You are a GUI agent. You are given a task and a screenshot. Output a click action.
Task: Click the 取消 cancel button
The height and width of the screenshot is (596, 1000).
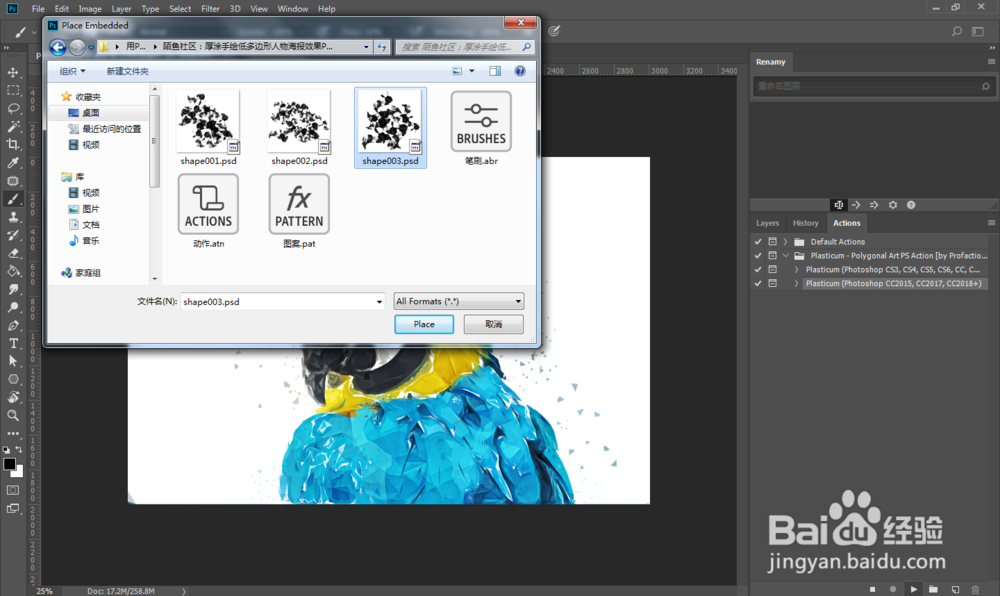pos(494,324)
